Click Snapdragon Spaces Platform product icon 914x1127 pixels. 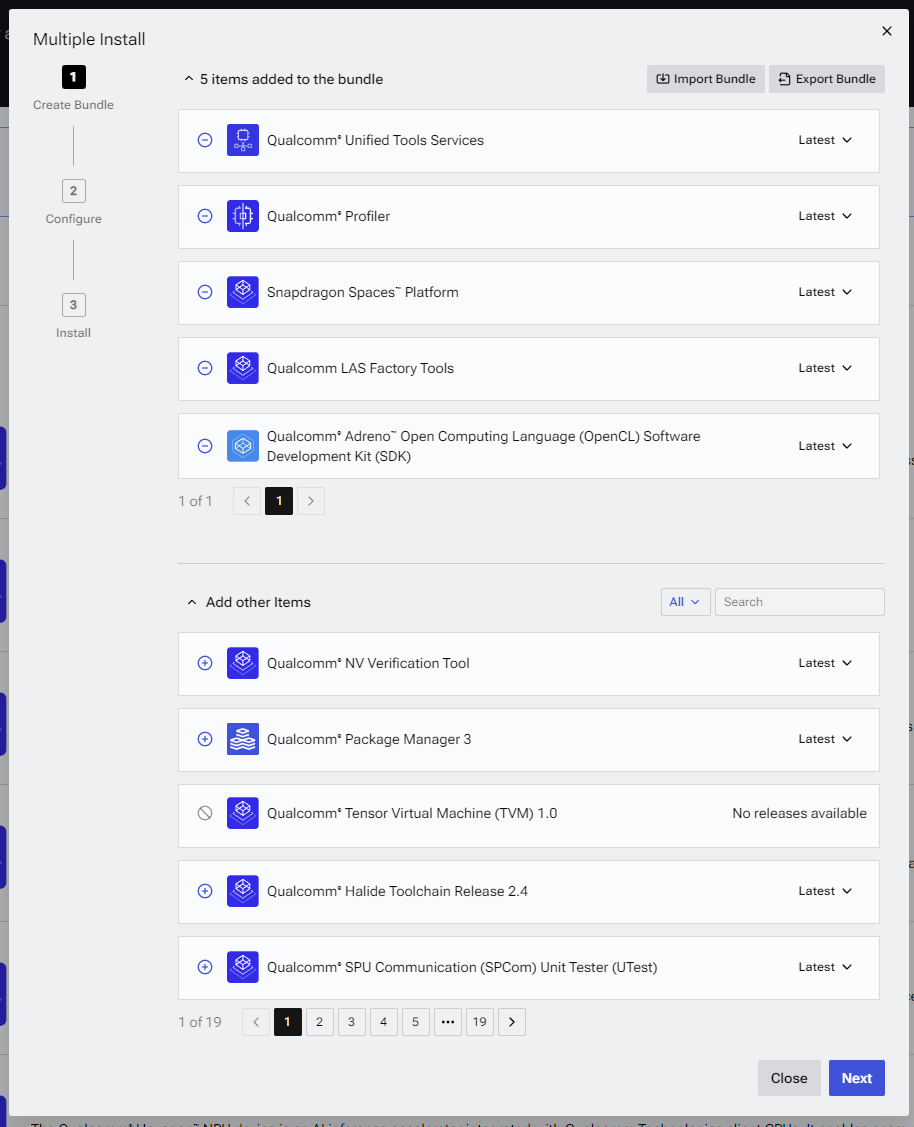click(x=243, y=293)
